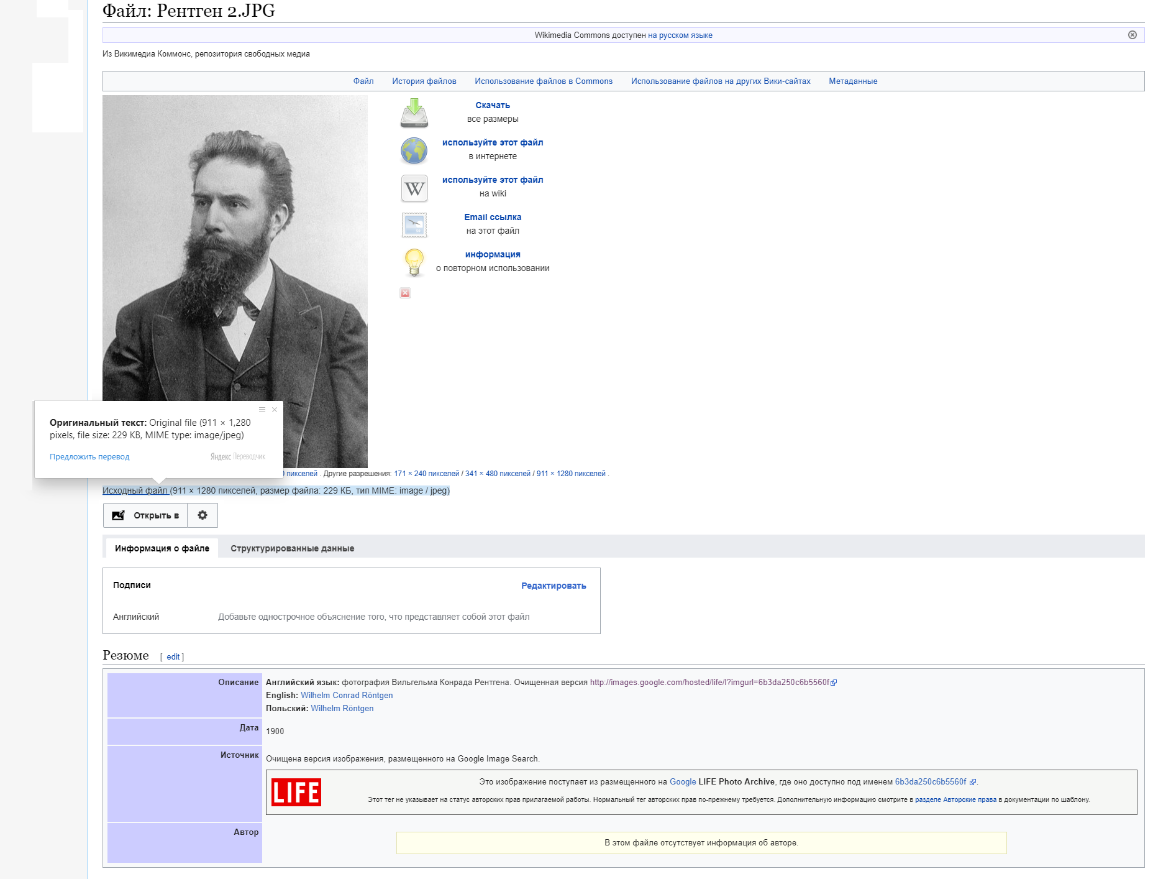The width and height of the screenshot is (1153, 879).
Task: Click используйте этот файл на wiki link
Action: [x=493, y=180]
